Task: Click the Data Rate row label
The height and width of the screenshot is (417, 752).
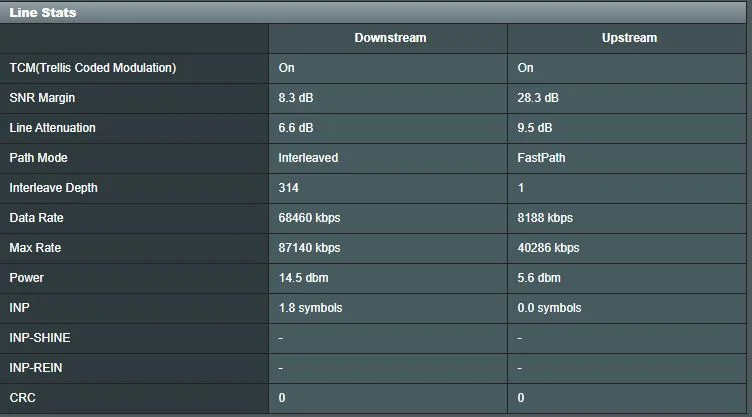Action: coord(36,218)
